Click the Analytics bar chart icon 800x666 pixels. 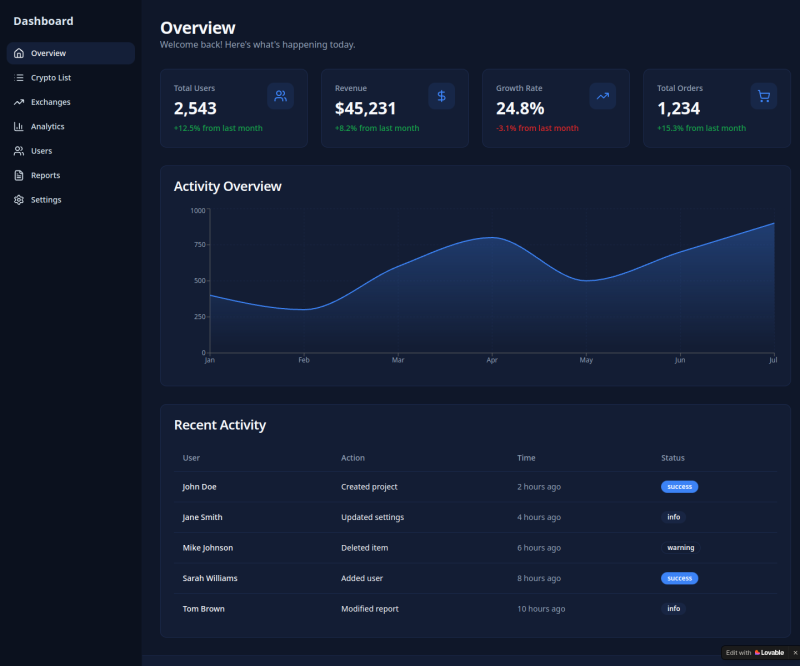[19, 127]
